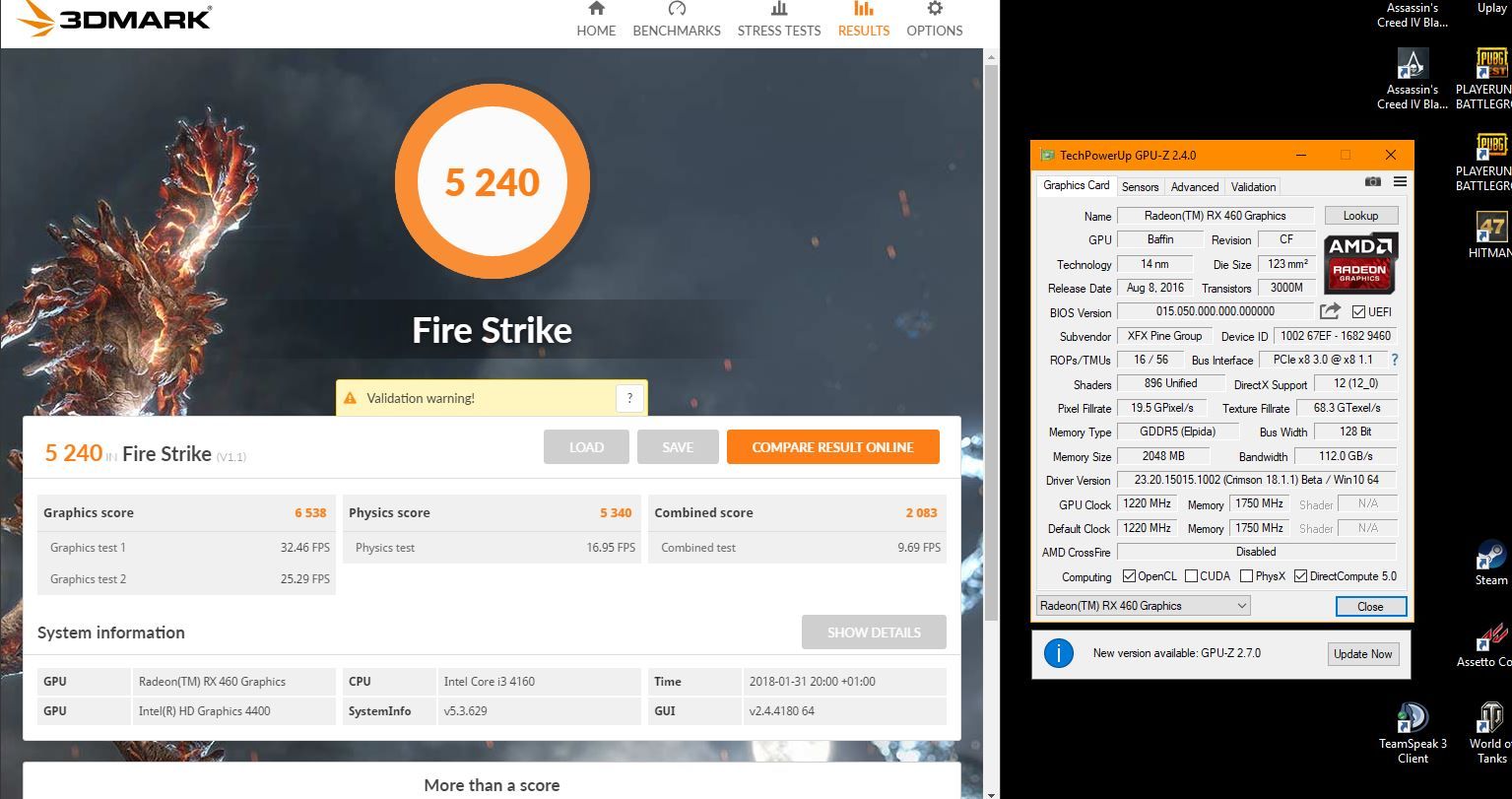Click Physics score value 5 340
The image size is (1512, 799).
click(x=616, y=512)
